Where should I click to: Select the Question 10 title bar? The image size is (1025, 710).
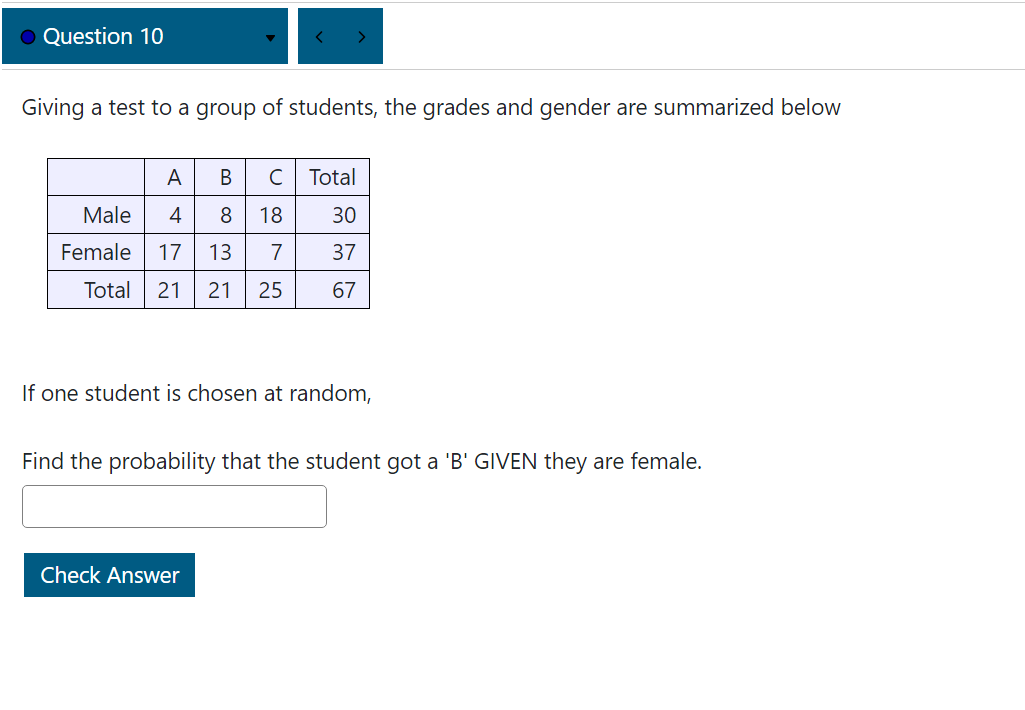click(x=144, y=35)
